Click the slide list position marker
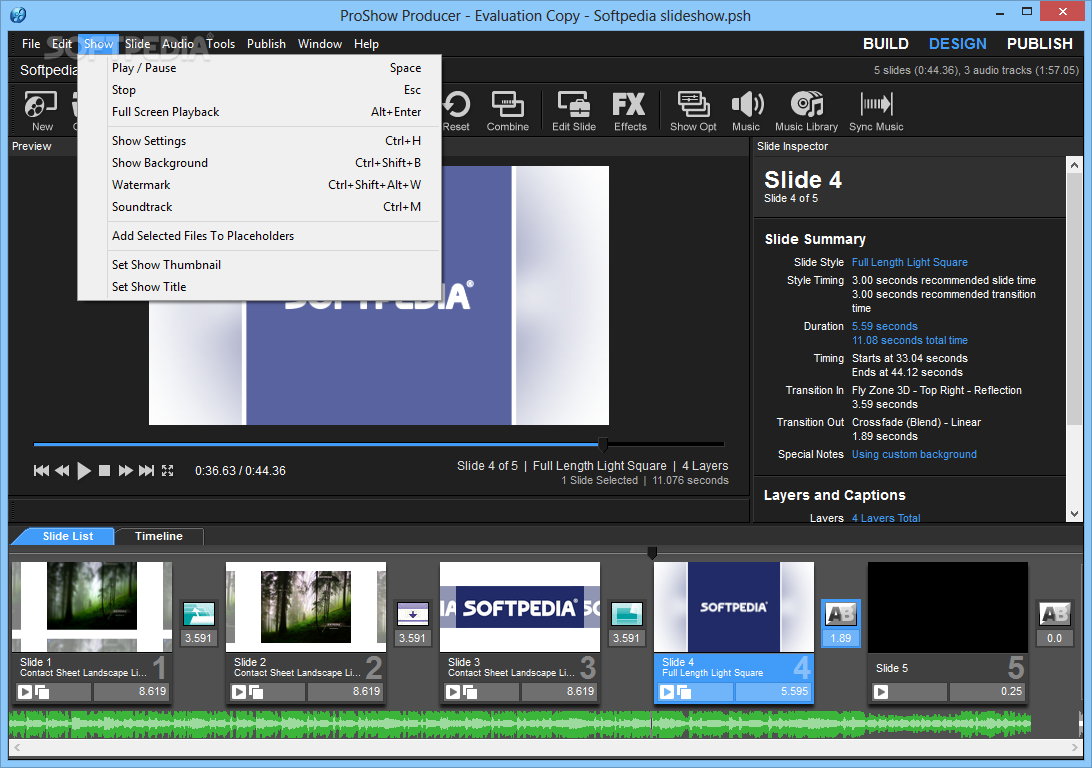This screenshot has width=1092, height=768. (x=652, y=553)
